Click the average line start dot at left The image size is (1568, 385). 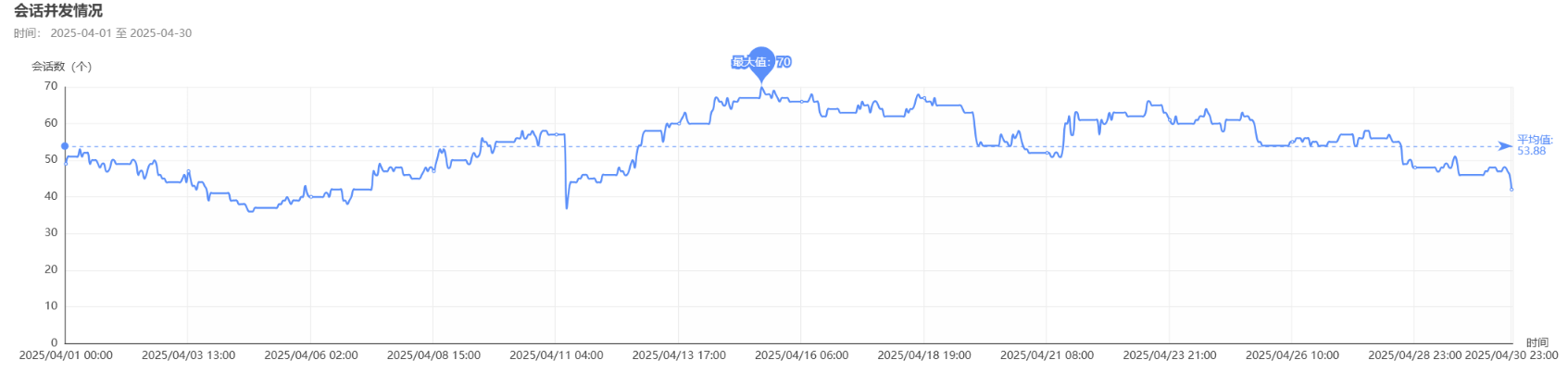(x=65, y=146)
